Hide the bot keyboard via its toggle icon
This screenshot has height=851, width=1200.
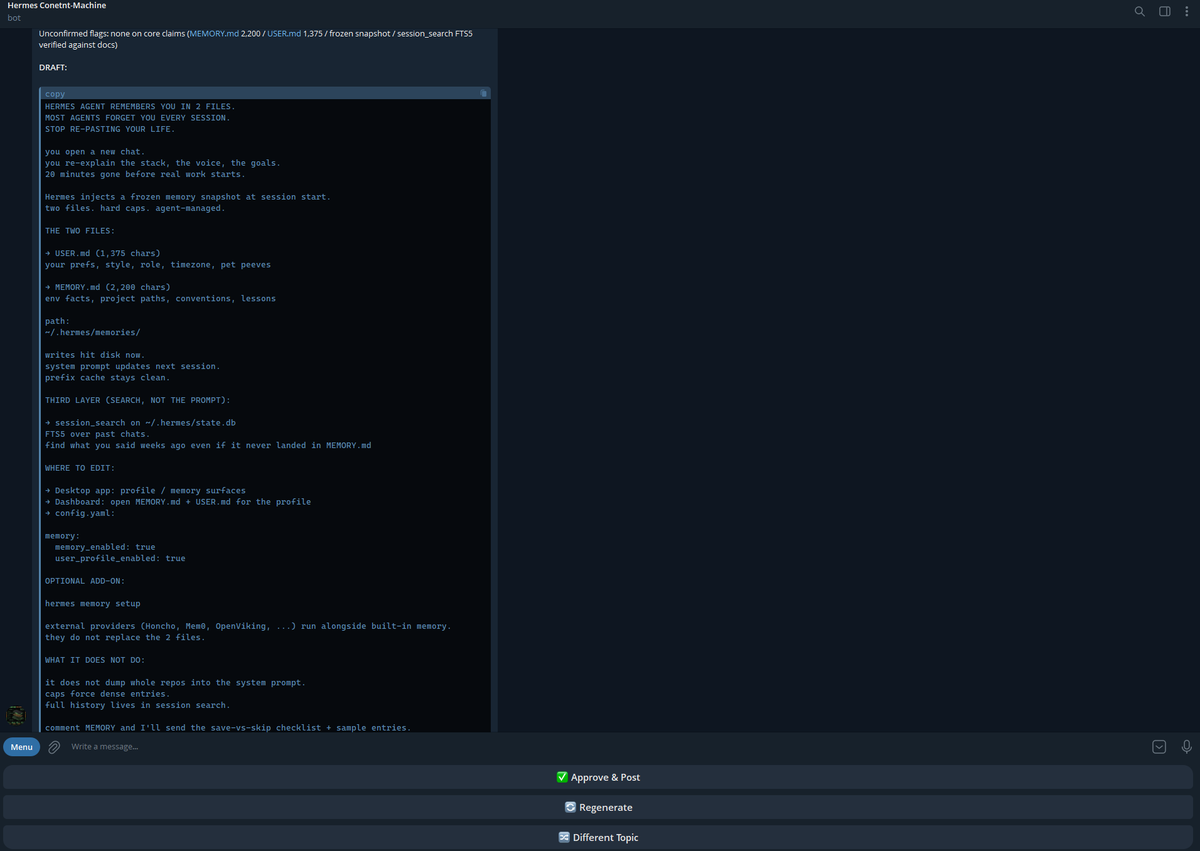pyautogui.click(x=1159, y=747)
